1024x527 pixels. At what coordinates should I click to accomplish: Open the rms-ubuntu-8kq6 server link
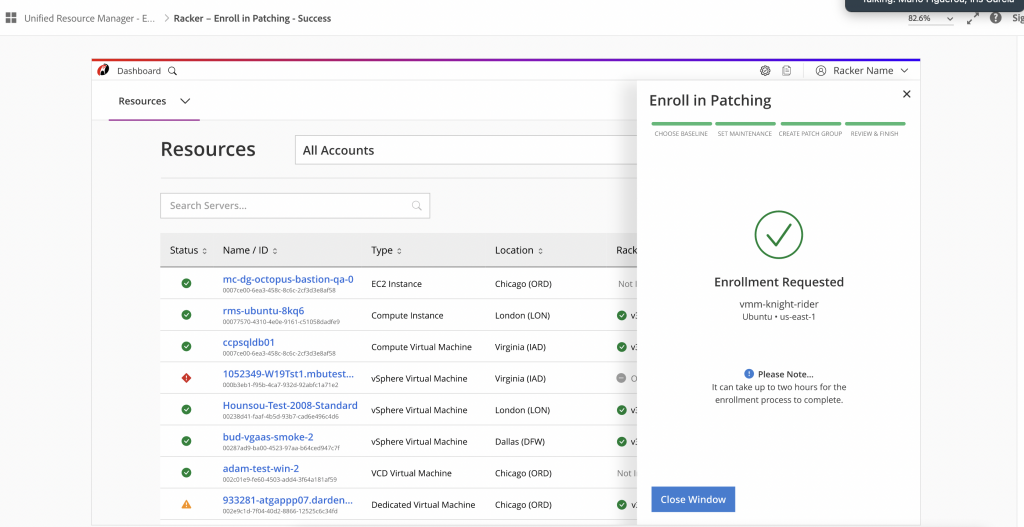click(263, 311)
